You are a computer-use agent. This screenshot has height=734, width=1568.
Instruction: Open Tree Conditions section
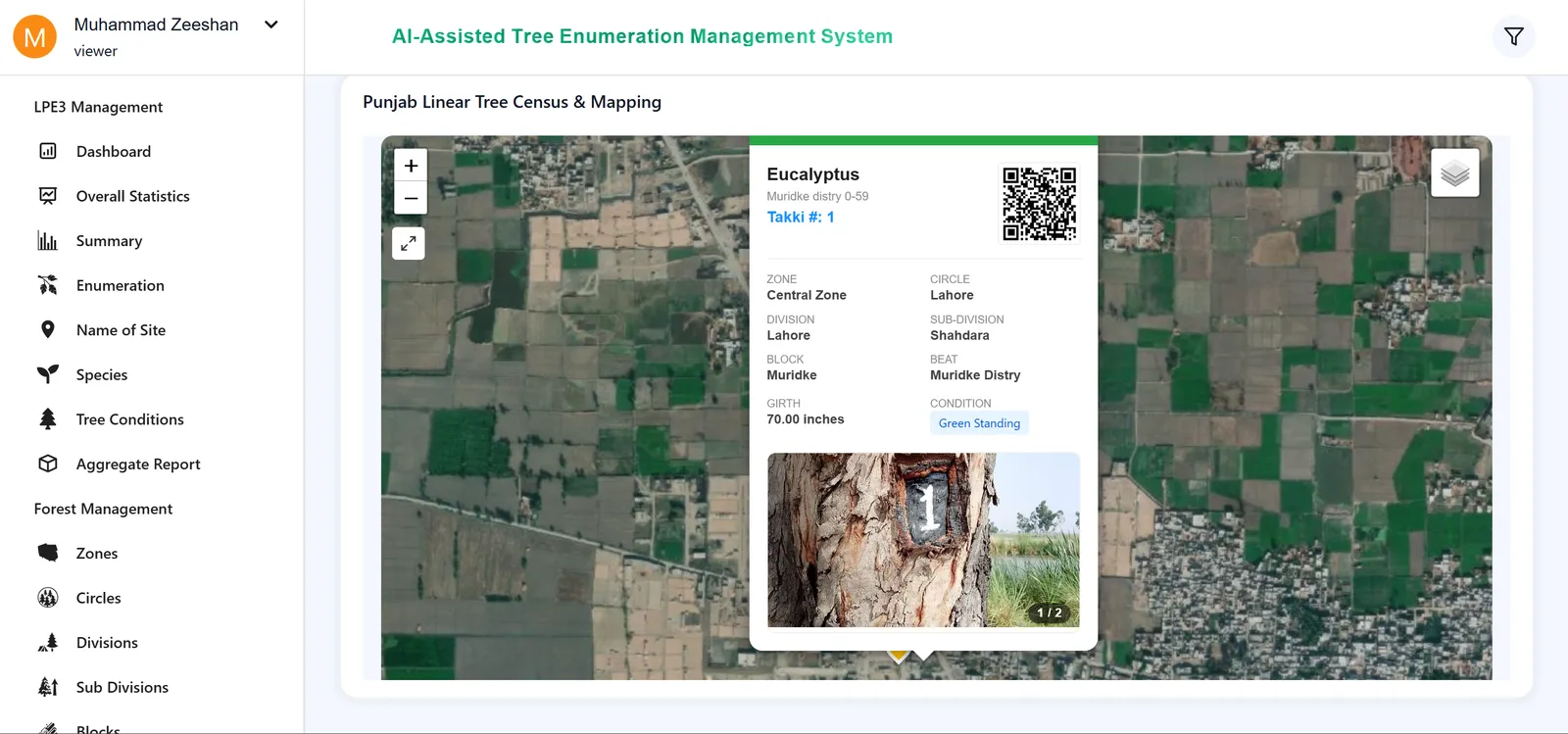tap(130, 419)
